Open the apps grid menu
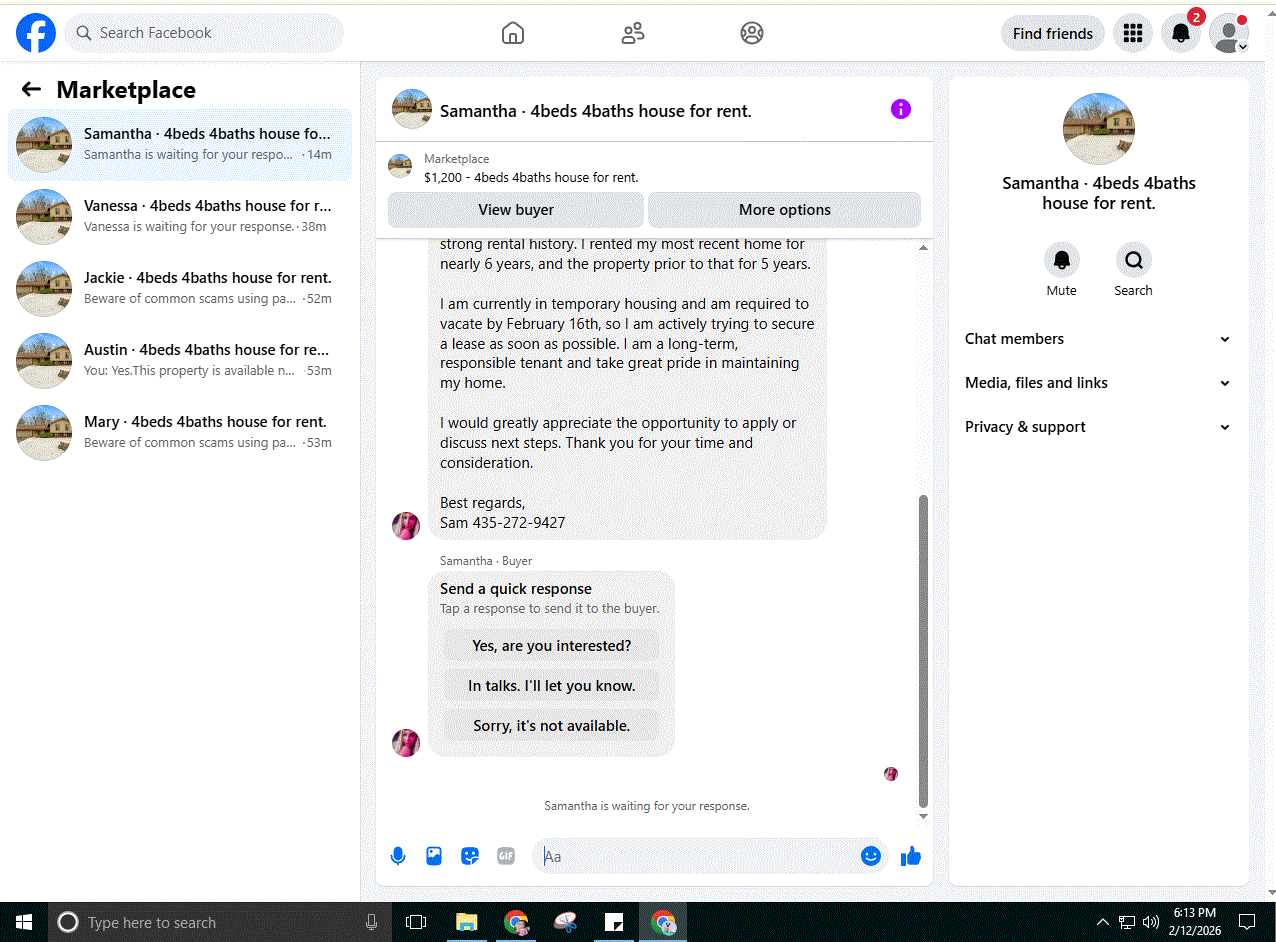This screenshot has width=1276, height=942. pyautogui.click(x=1132, y=33)
